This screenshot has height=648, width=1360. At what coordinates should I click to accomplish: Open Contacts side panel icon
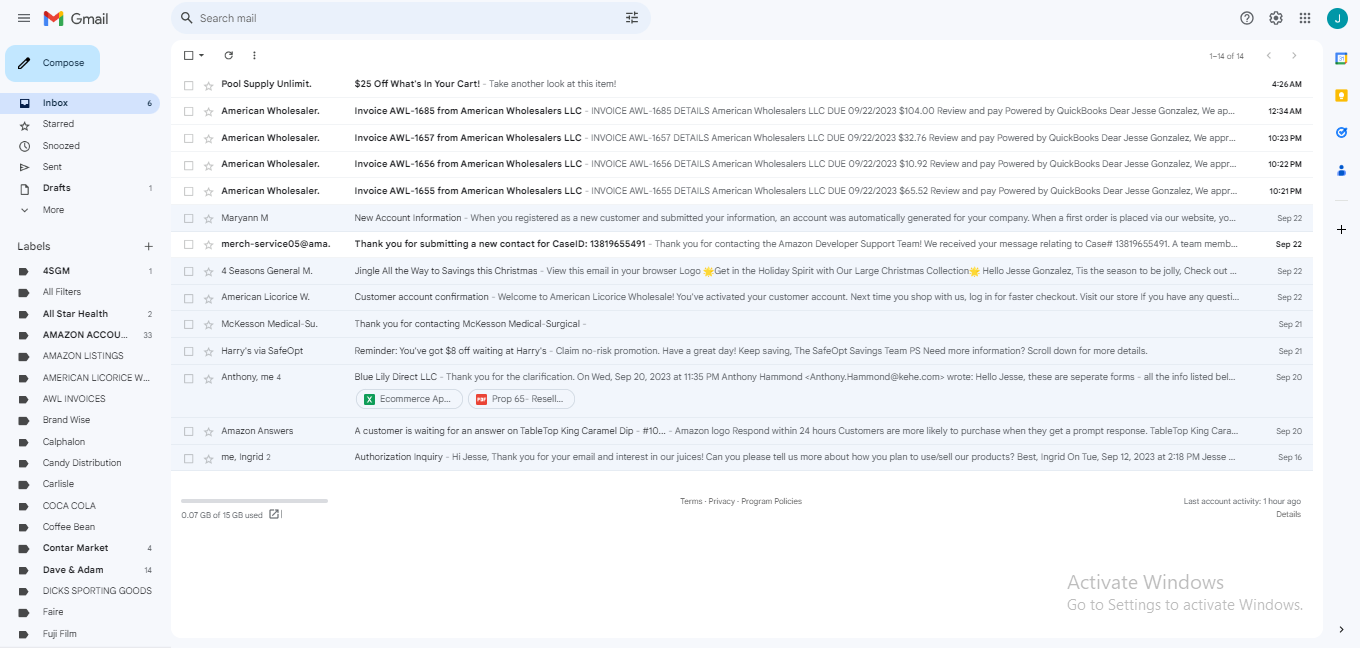(x=1342, y=170)
